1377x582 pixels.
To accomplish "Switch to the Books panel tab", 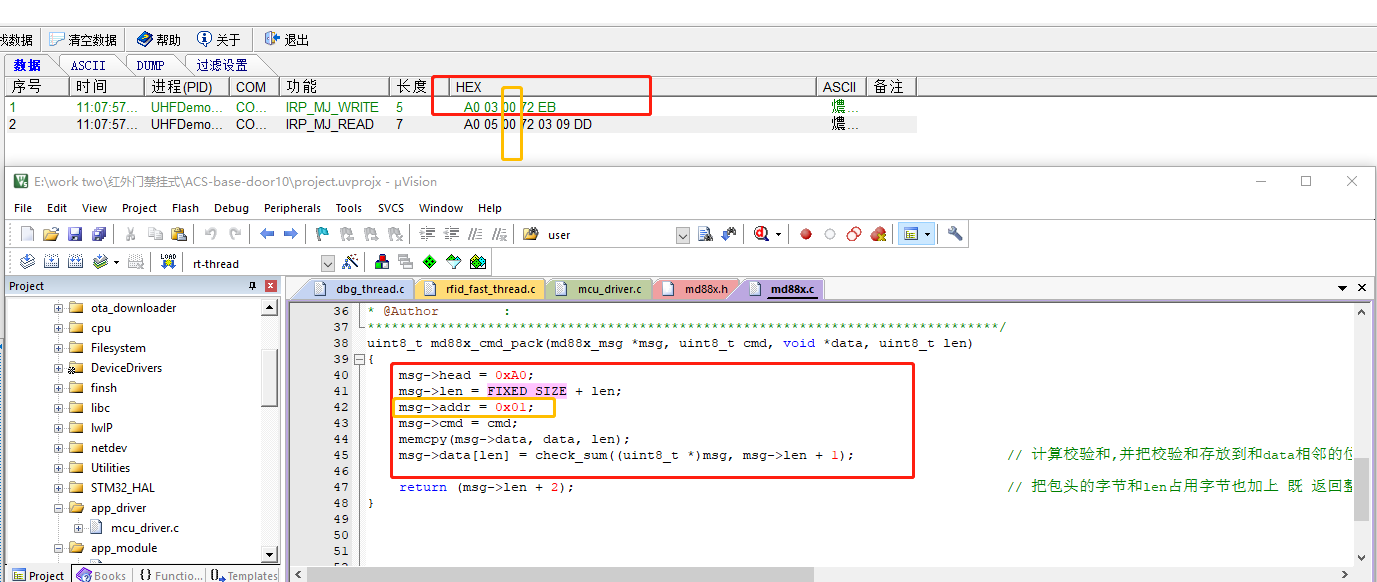I will 102,575.
